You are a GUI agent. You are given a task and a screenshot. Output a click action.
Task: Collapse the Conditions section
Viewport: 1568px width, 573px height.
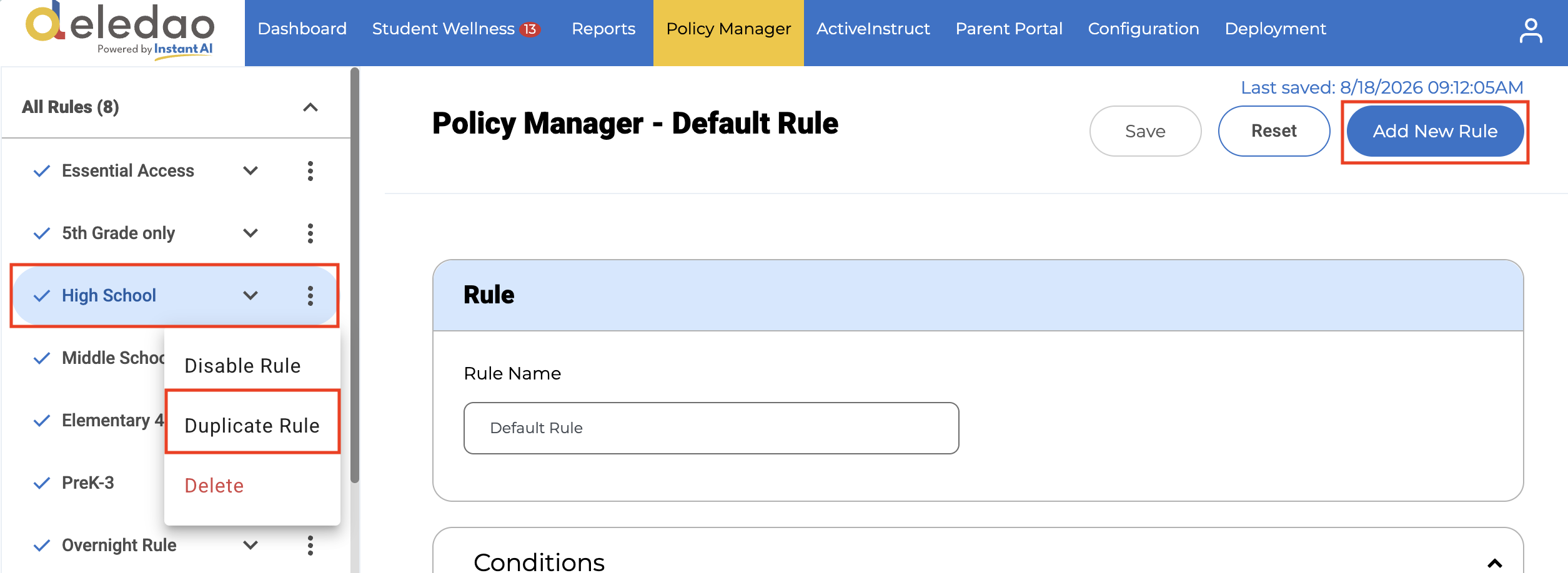click(x=1495, y=563)
